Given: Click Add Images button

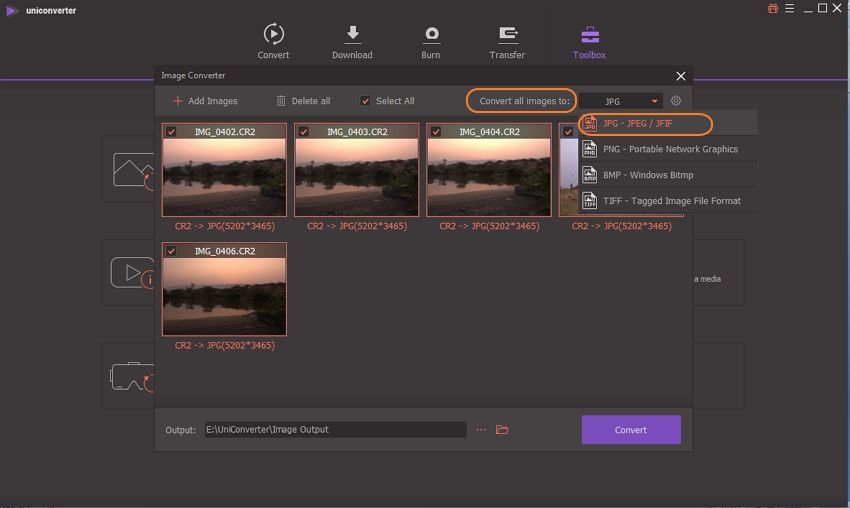Looking at the screenshot, I should 205,101.
